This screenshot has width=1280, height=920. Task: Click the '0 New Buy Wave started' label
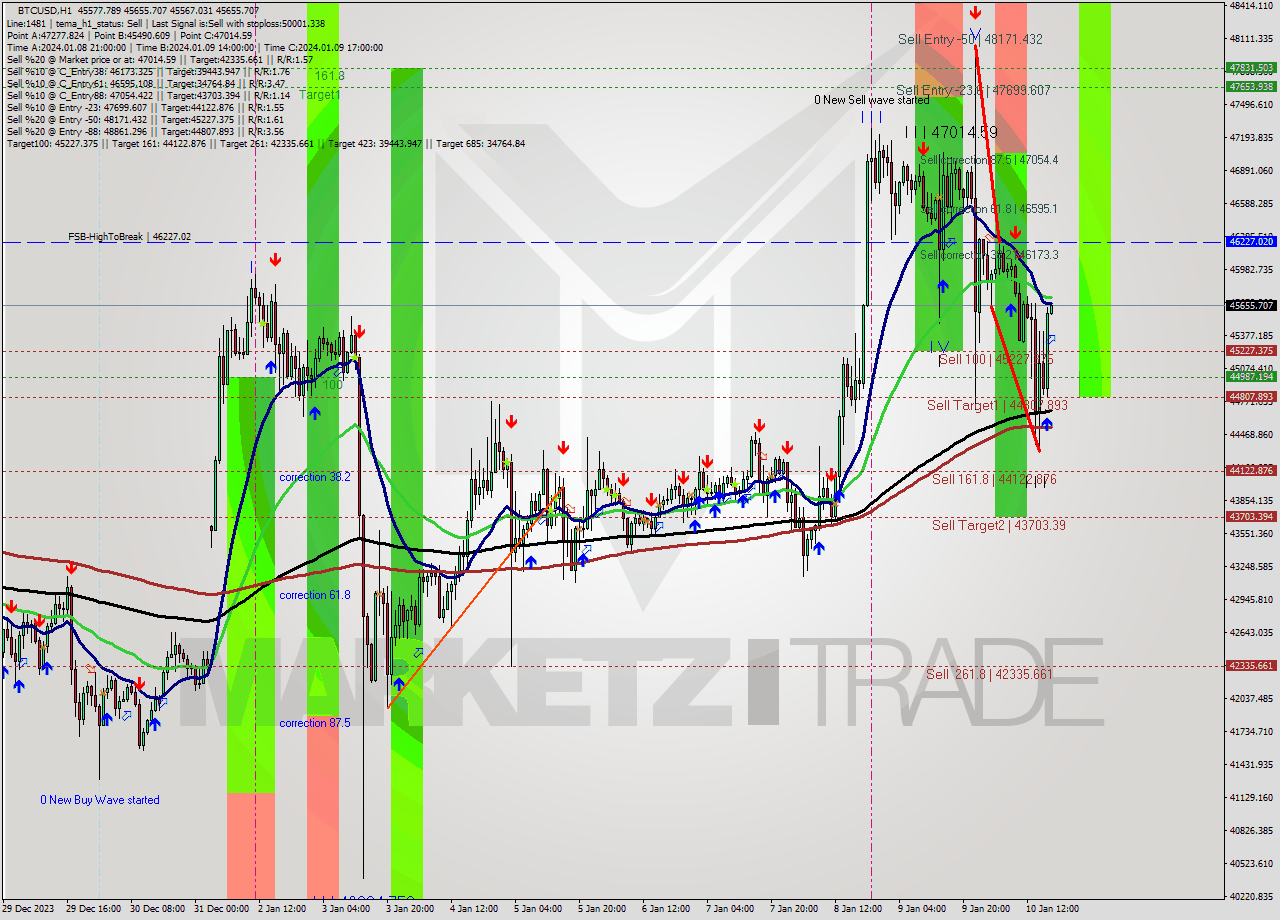point(100,800)
